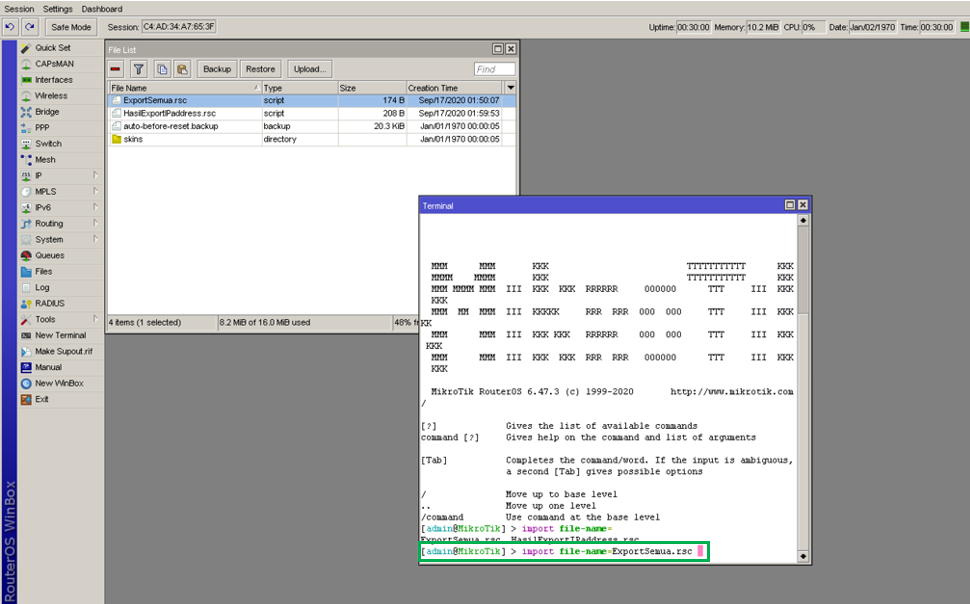The image size is (970, 604).
Task: Expand the MPLS submenu arrow
Action: point(95,191)
